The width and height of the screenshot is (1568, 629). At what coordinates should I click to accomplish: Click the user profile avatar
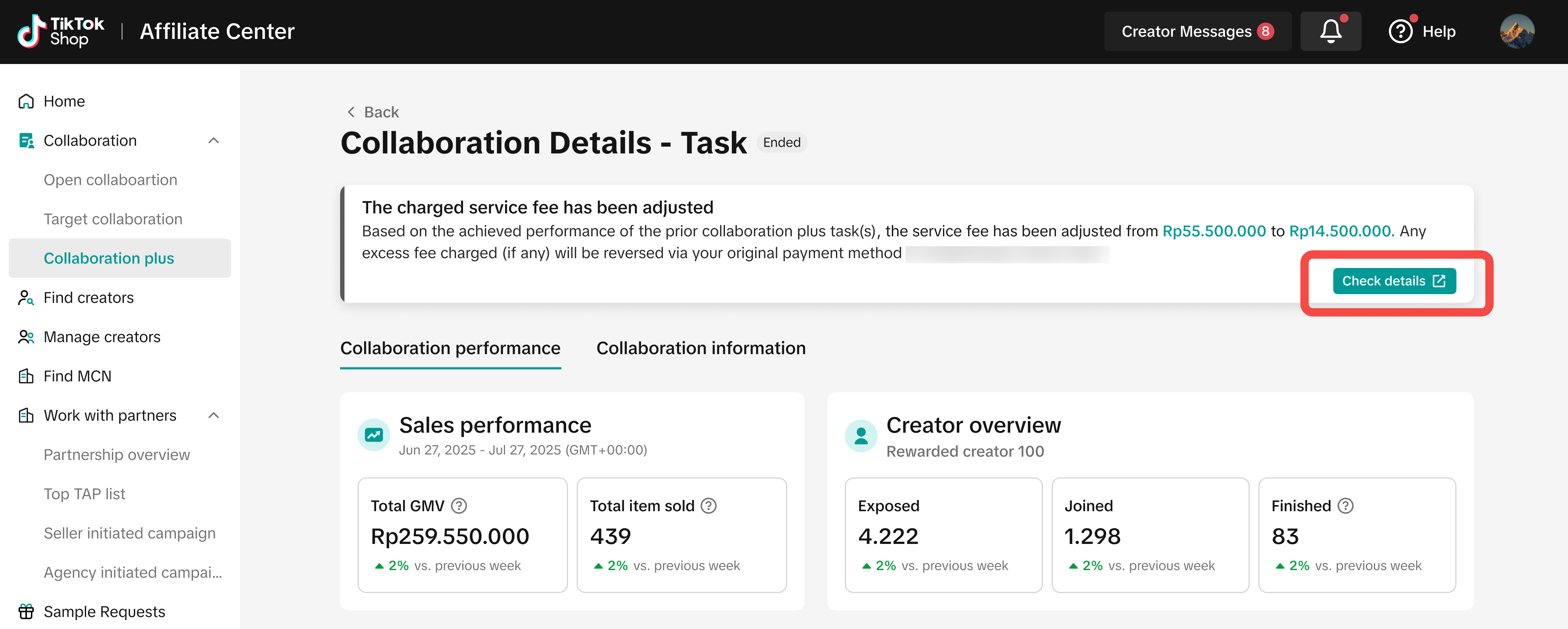click(x=1517, y=31)
